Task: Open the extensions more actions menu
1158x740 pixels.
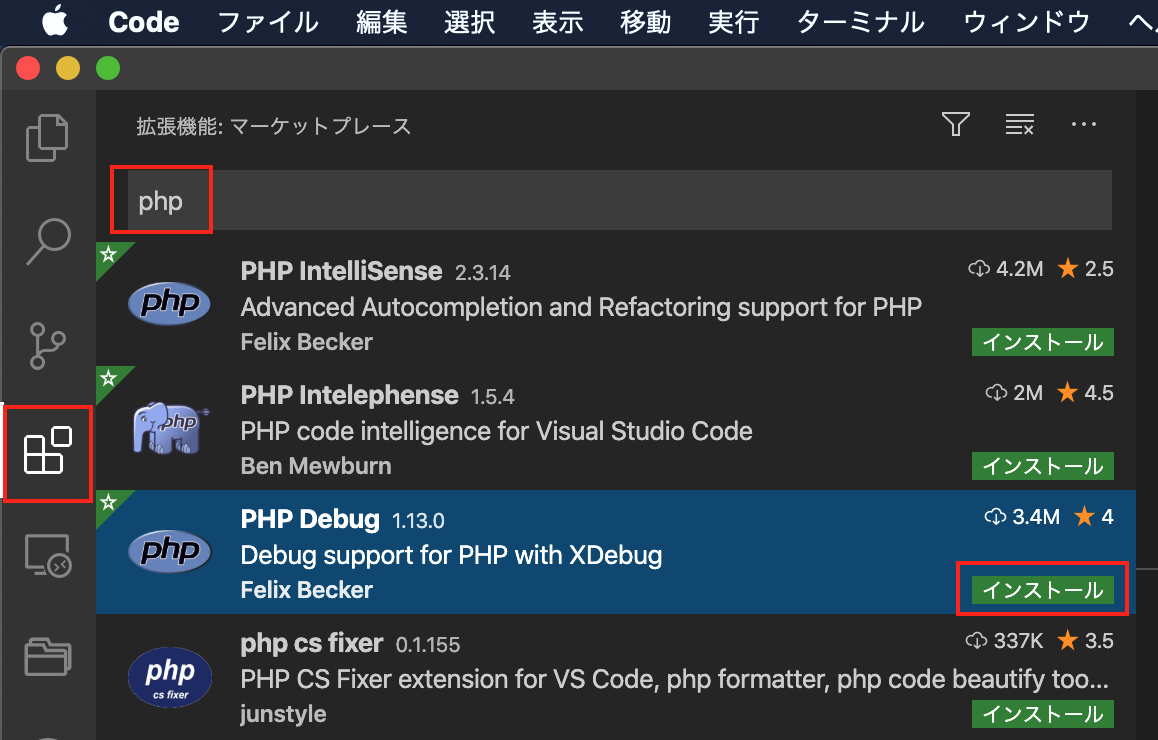Action: (x=1083, y=124)
